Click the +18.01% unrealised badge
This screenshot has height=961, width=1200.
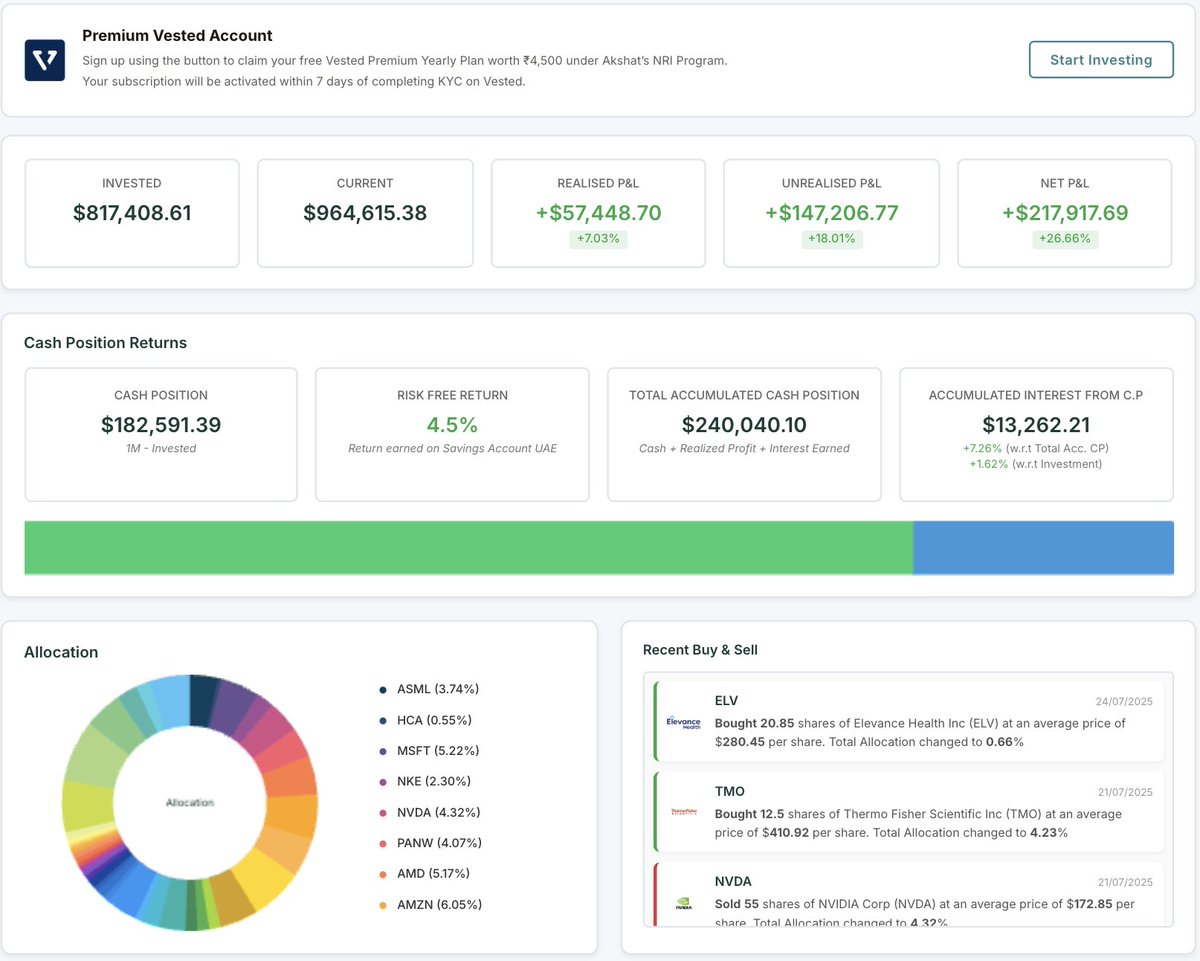click(x=832, y=239)
